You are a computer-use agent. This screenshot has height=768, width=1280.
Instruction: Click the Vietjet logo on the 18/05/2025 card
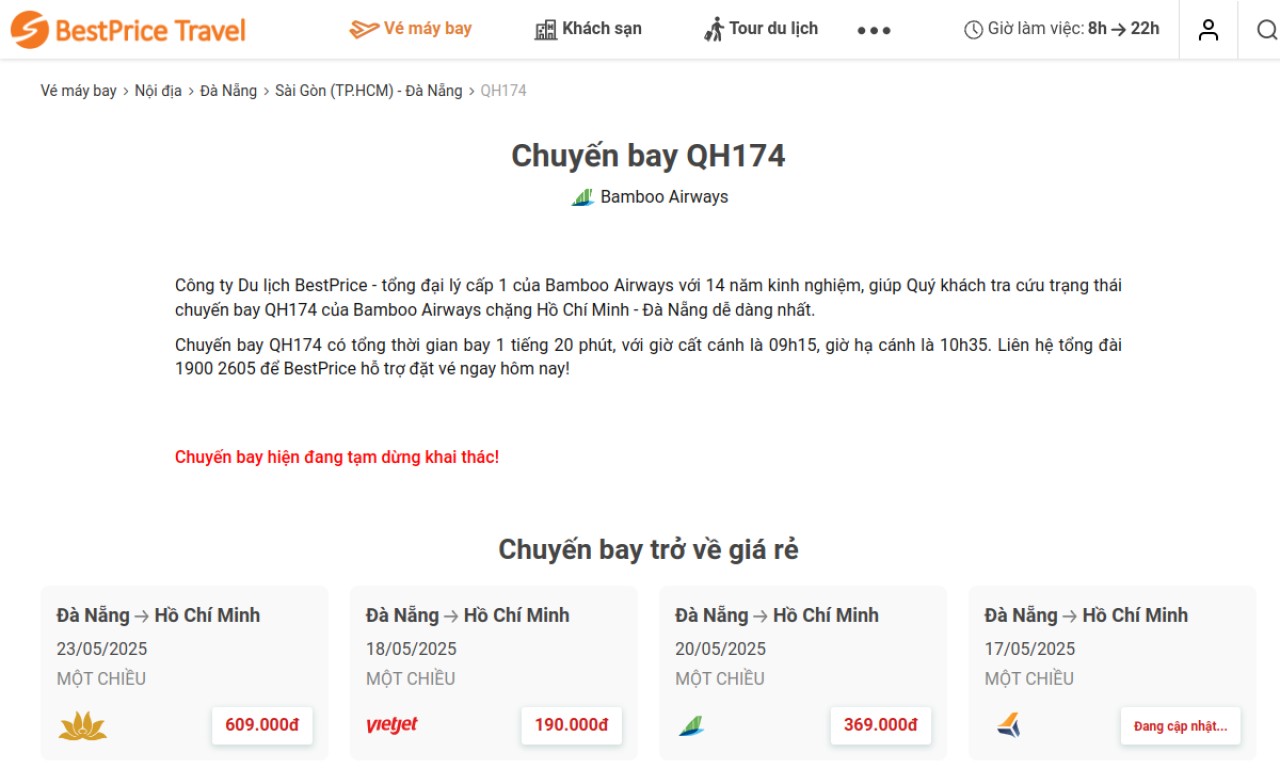(392, 725)
